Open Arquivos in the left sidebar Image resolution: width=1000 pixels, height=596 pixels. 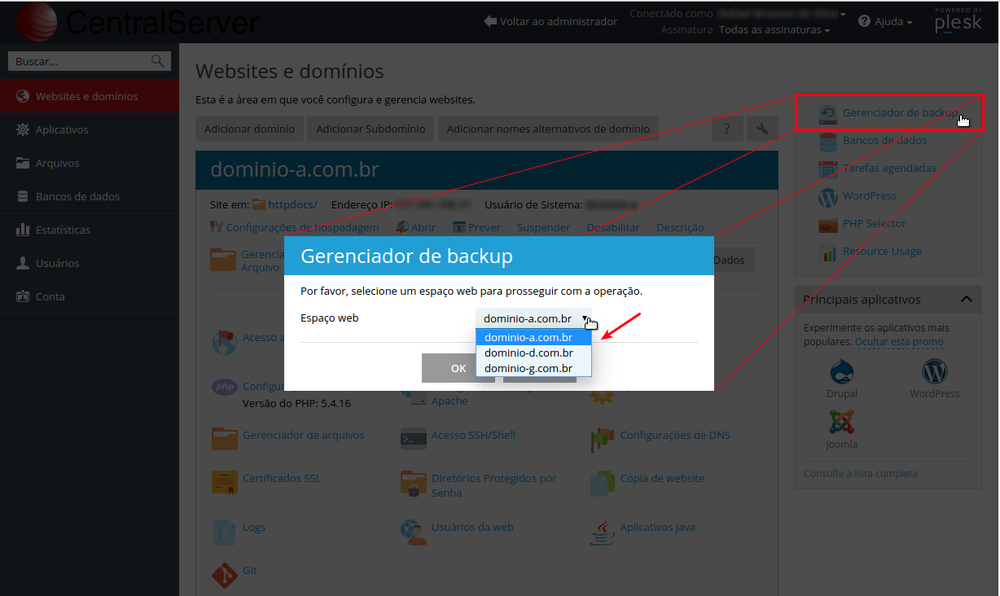[x=57, y=163]
